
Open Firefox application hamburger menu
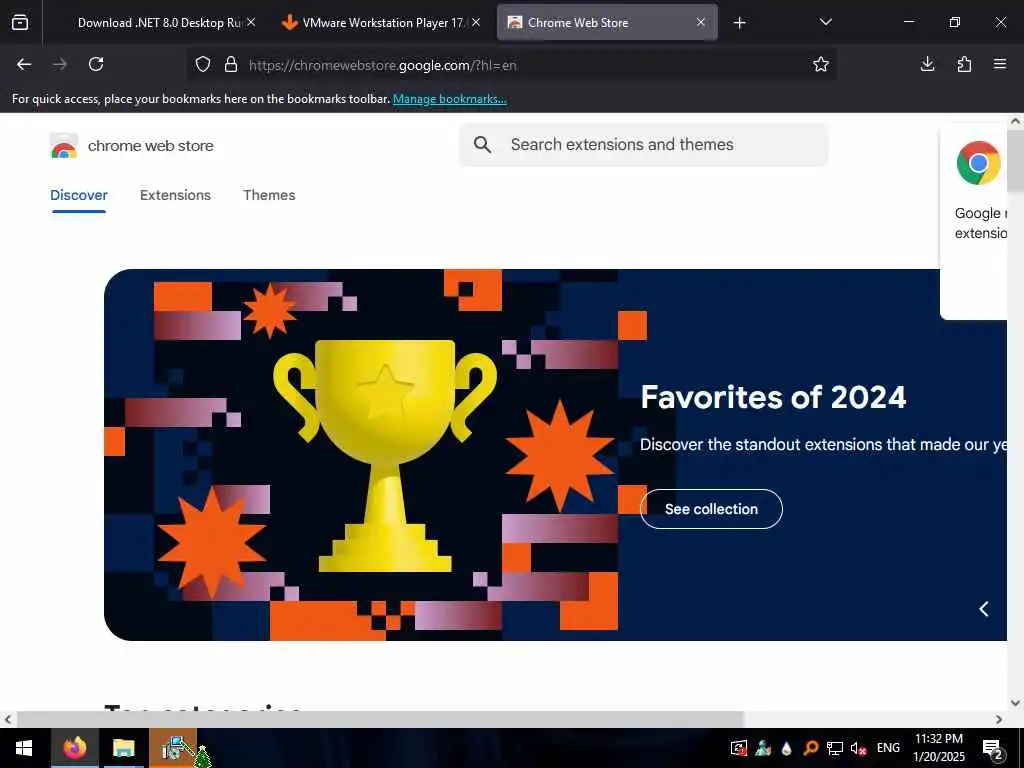(x=1000, y=64)
